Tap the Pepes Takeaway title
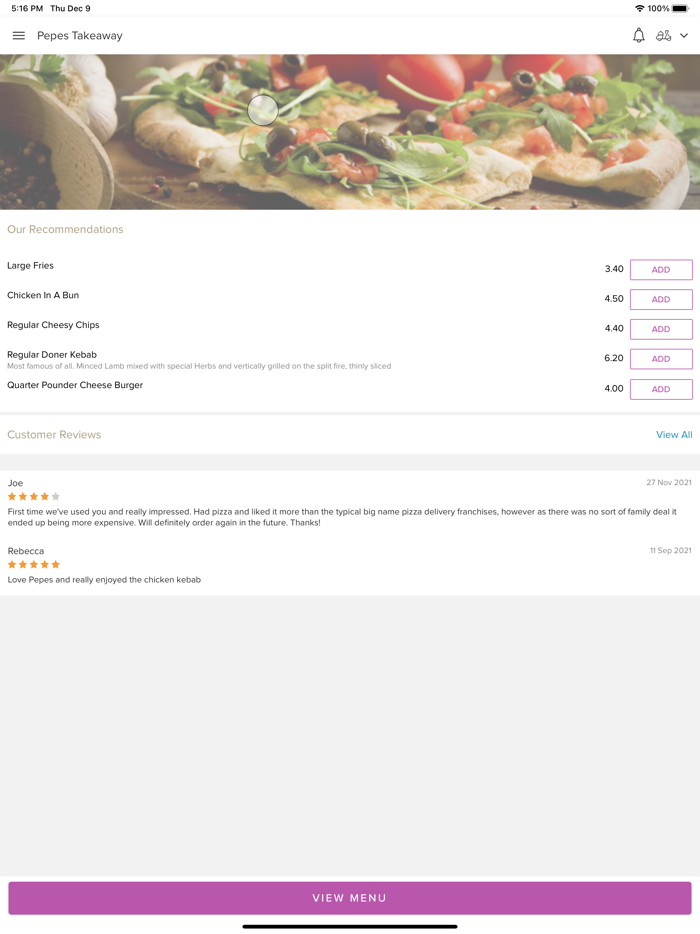700x934 pixels. [80, 36]
